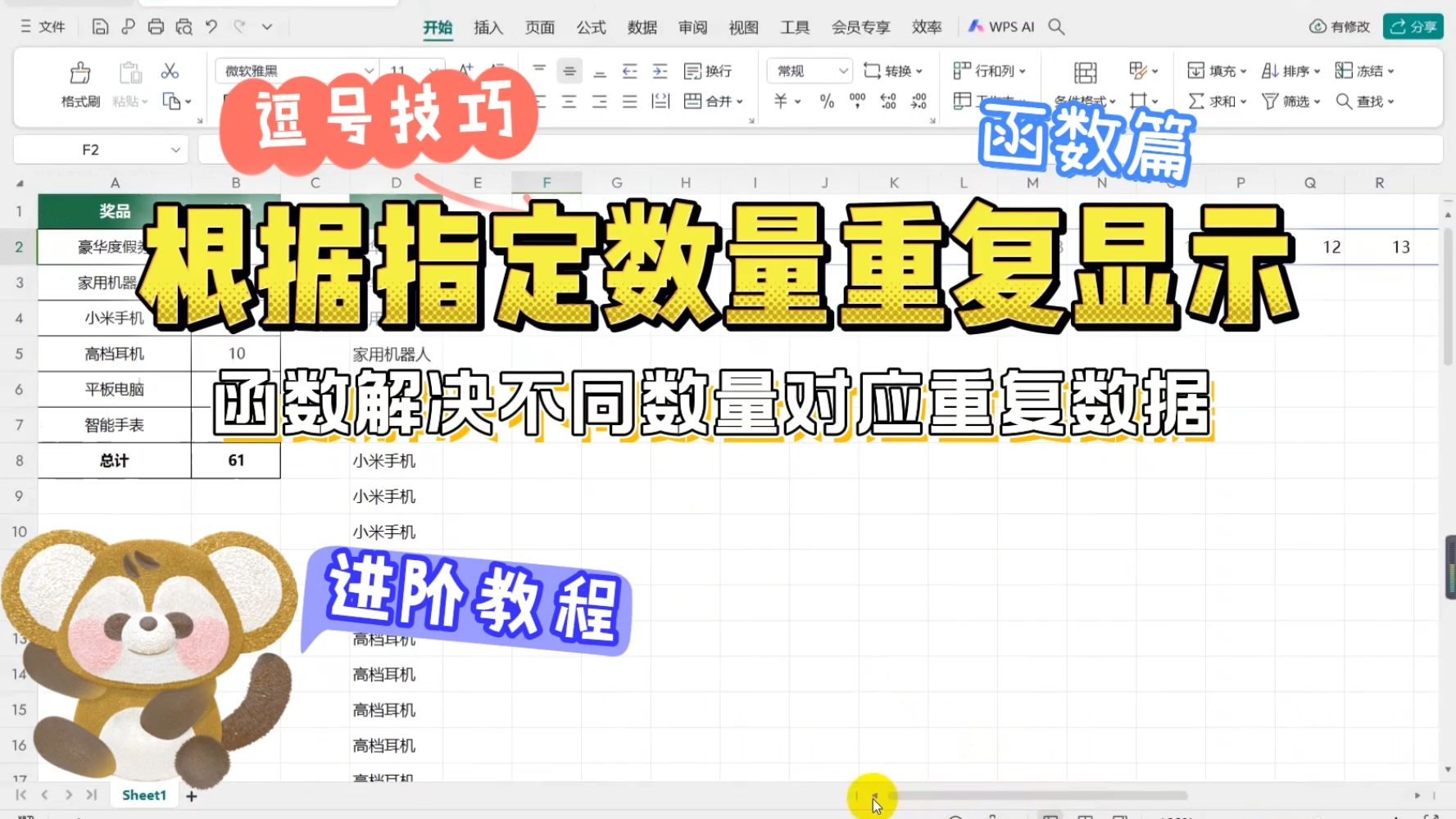1456x819 pixels.
Task: Click the 分享 share button
Action: [x=1413, y=25]
